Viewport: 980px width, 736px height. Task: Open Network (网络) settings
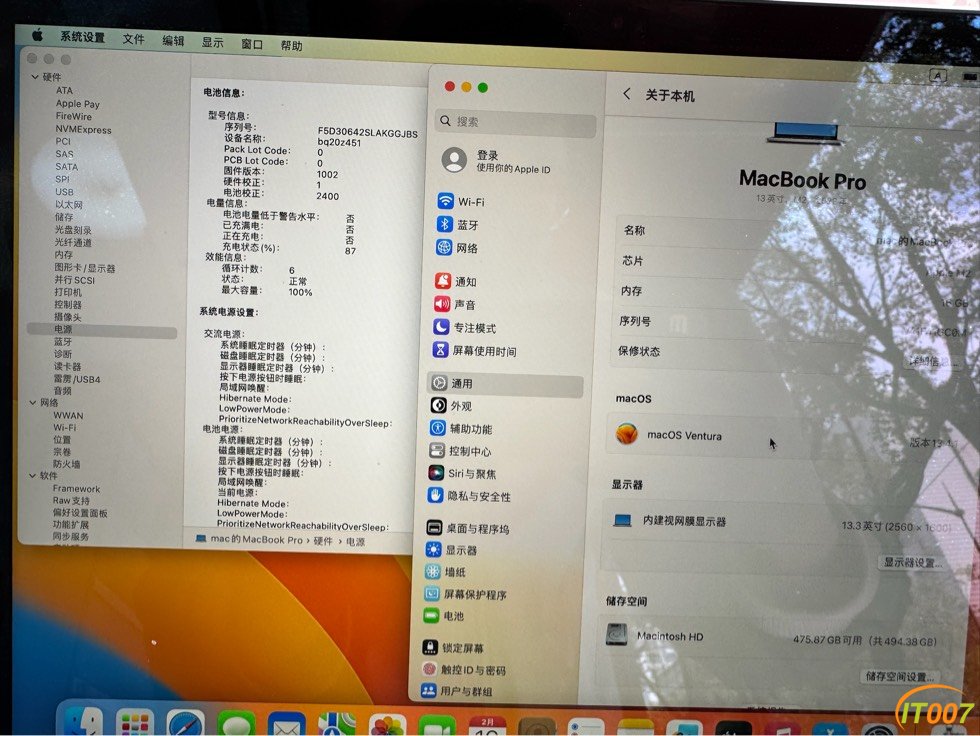tap(457, 248)
